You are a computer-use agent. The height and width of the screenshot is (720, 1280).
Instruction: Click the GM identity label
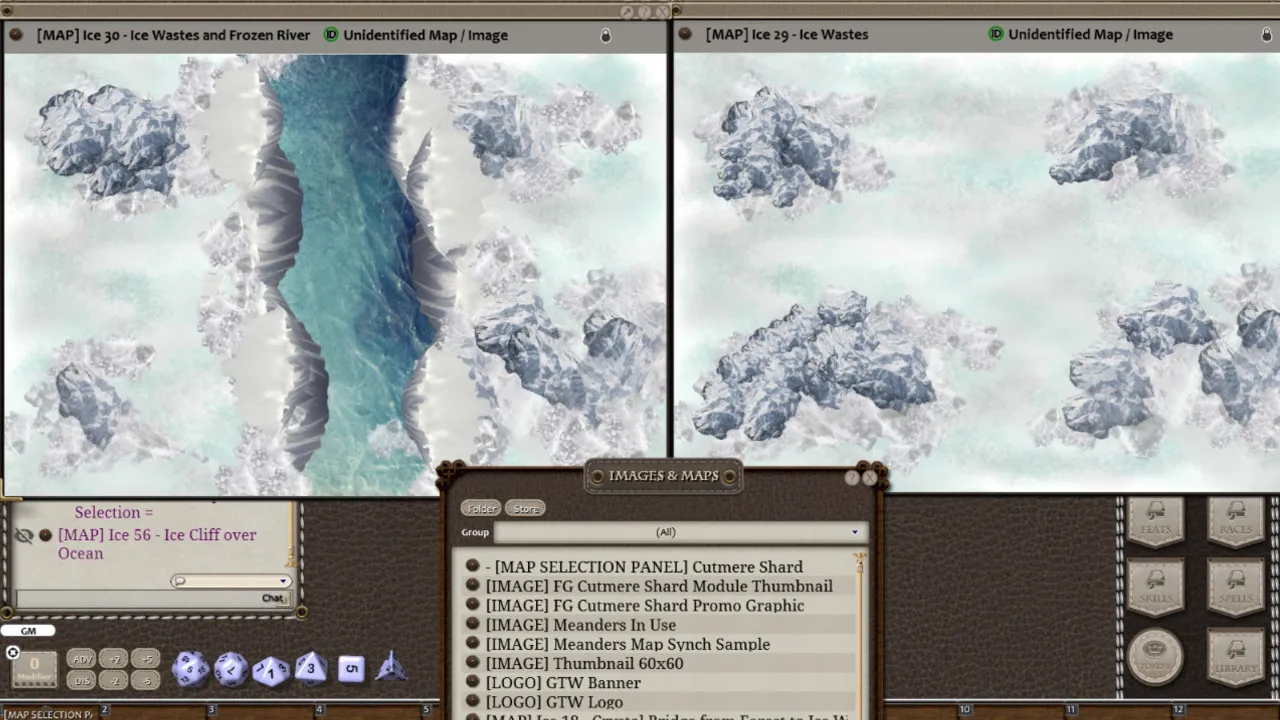(28, 631)
